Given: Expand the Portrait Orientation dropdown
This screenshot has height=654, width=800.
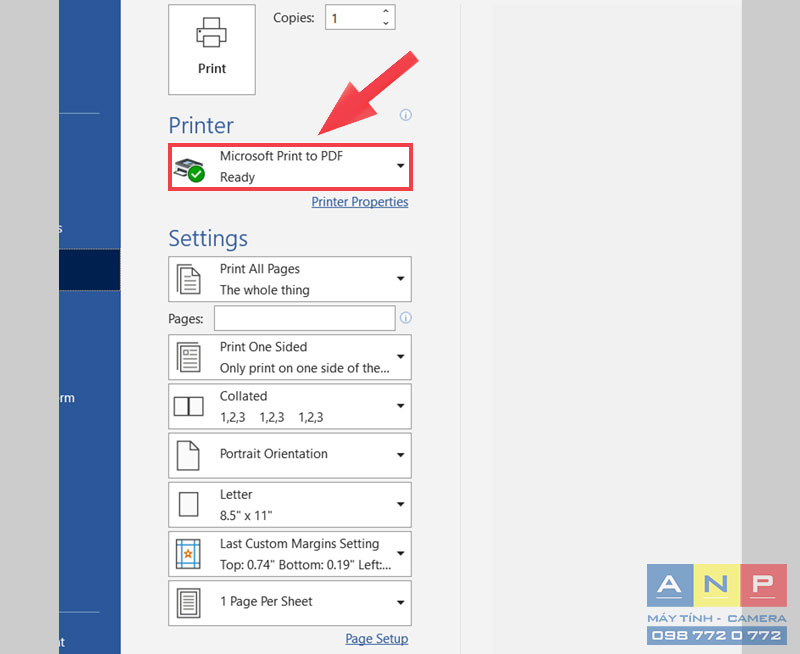Looking at the screenshot, I should (290, 456).
